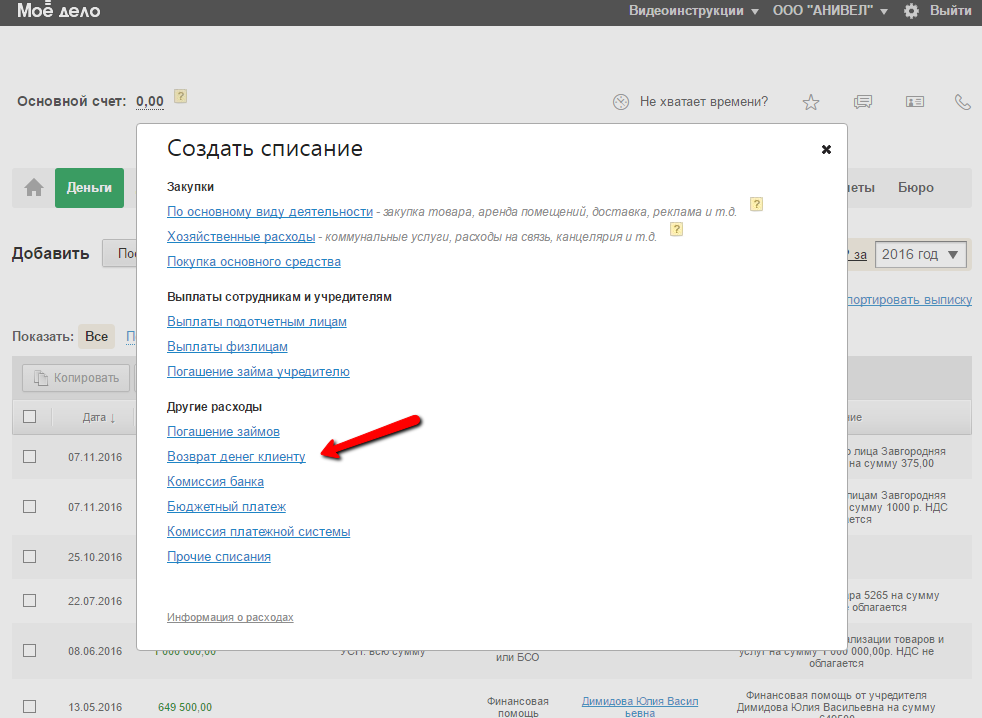Select the 'Все' show filter
The height and width of the screenshot is (718, 982).
(96, 336)
